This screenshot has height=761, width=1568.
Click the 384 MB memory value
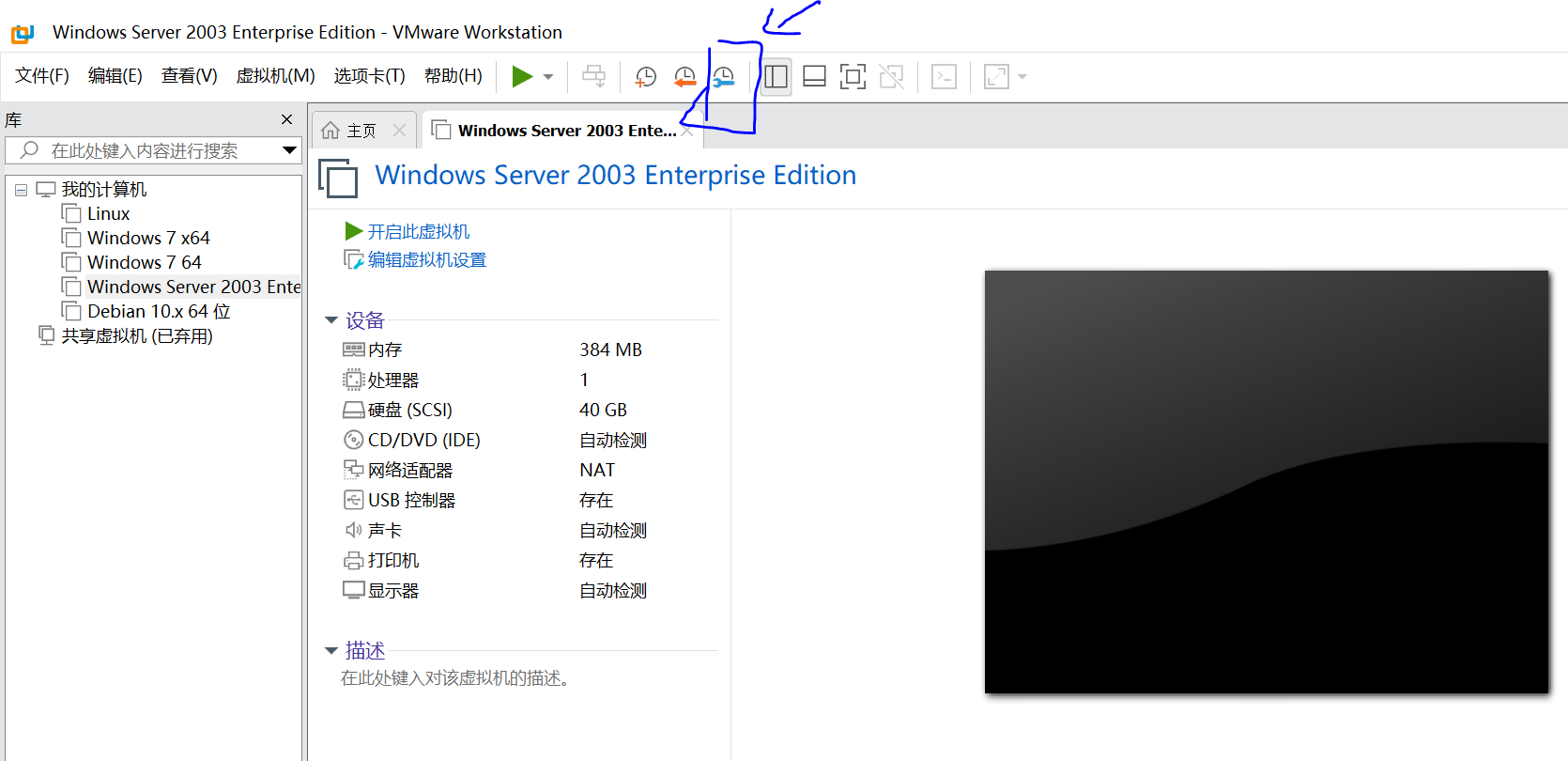tap(610, 350)
